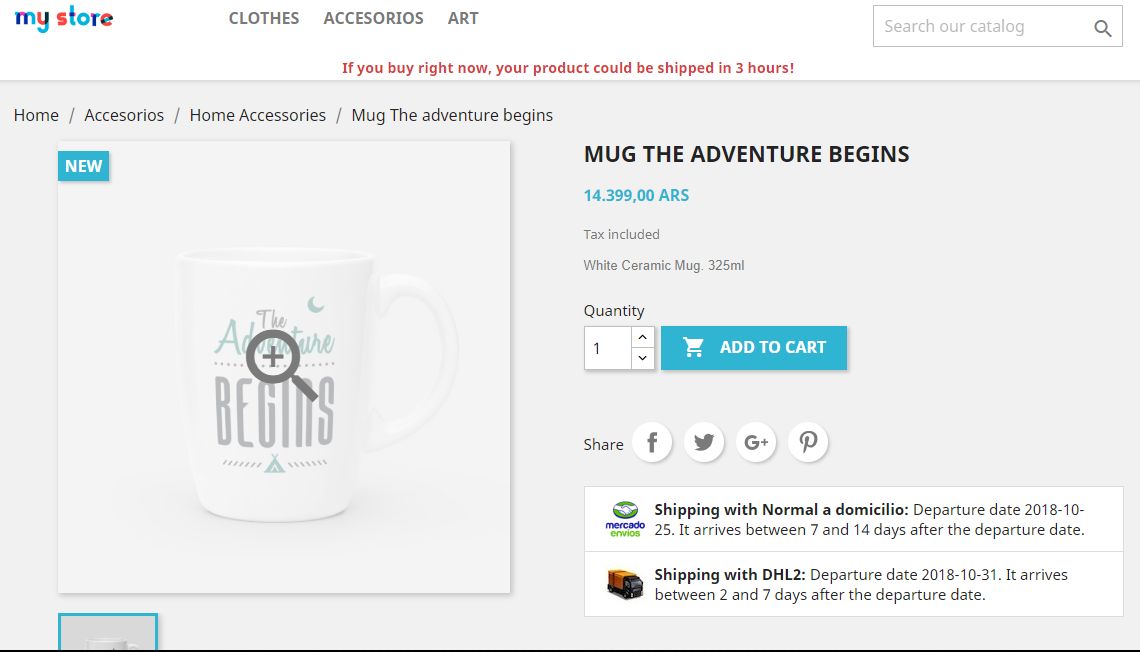Open the Clothes menu

coord(264,18)
